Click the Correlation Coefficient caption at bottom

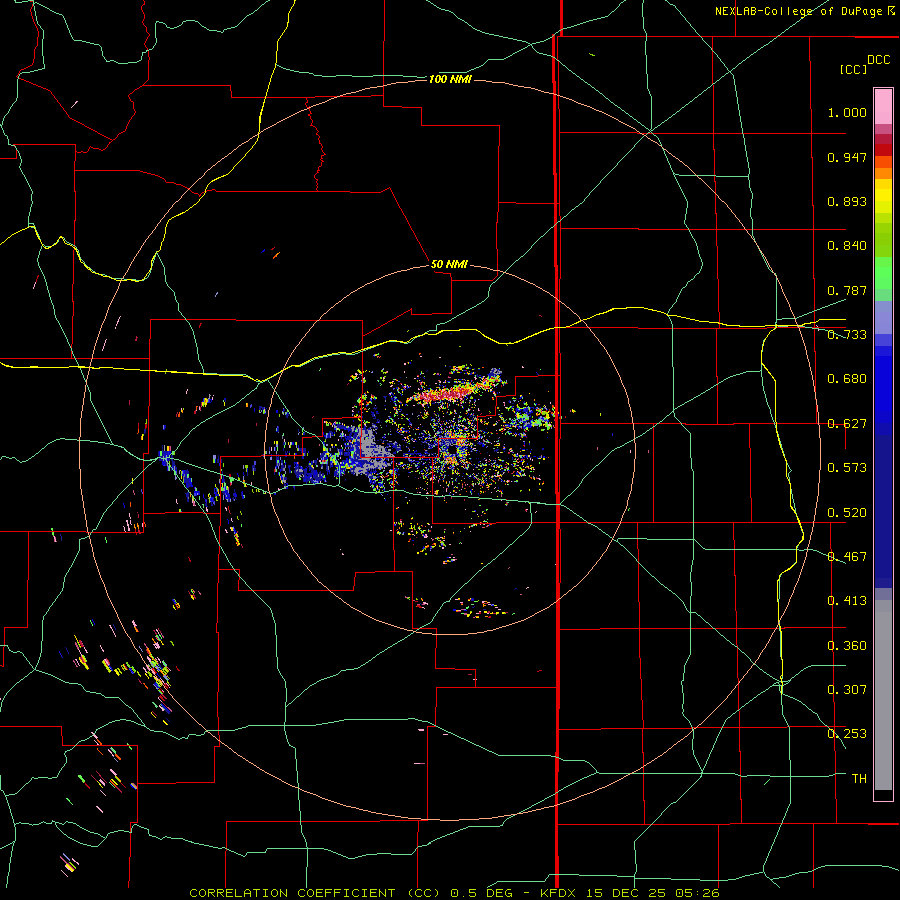pyautogui.click(x=453, y=893)
